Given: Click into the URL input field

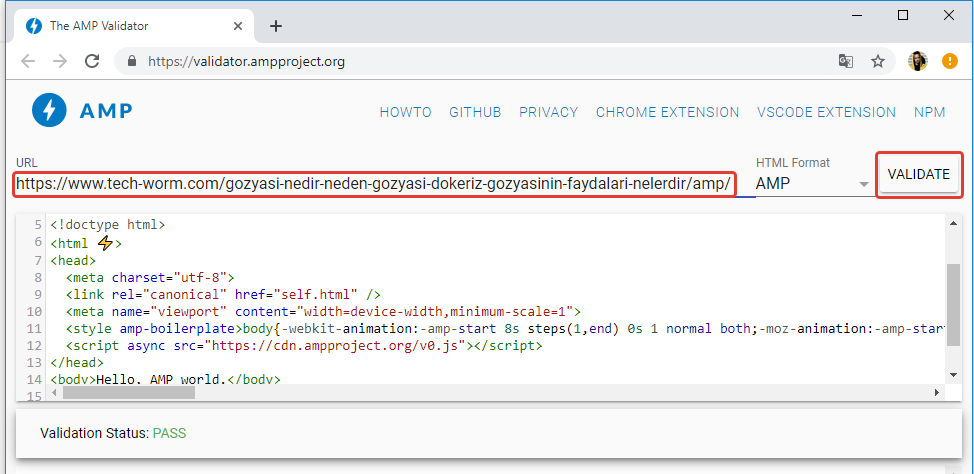Looking at the screenshot, I should [x=375, y=185].
